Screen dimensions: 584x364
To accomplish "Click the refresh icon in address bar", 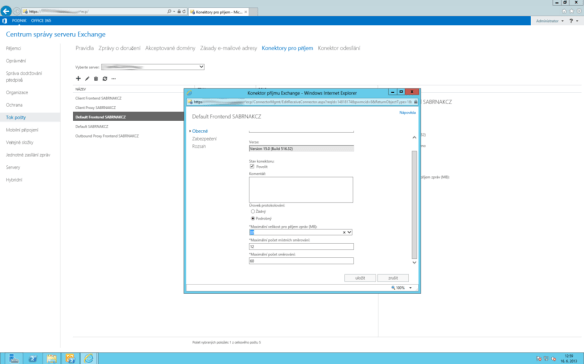I will click(x=184, y=12).
